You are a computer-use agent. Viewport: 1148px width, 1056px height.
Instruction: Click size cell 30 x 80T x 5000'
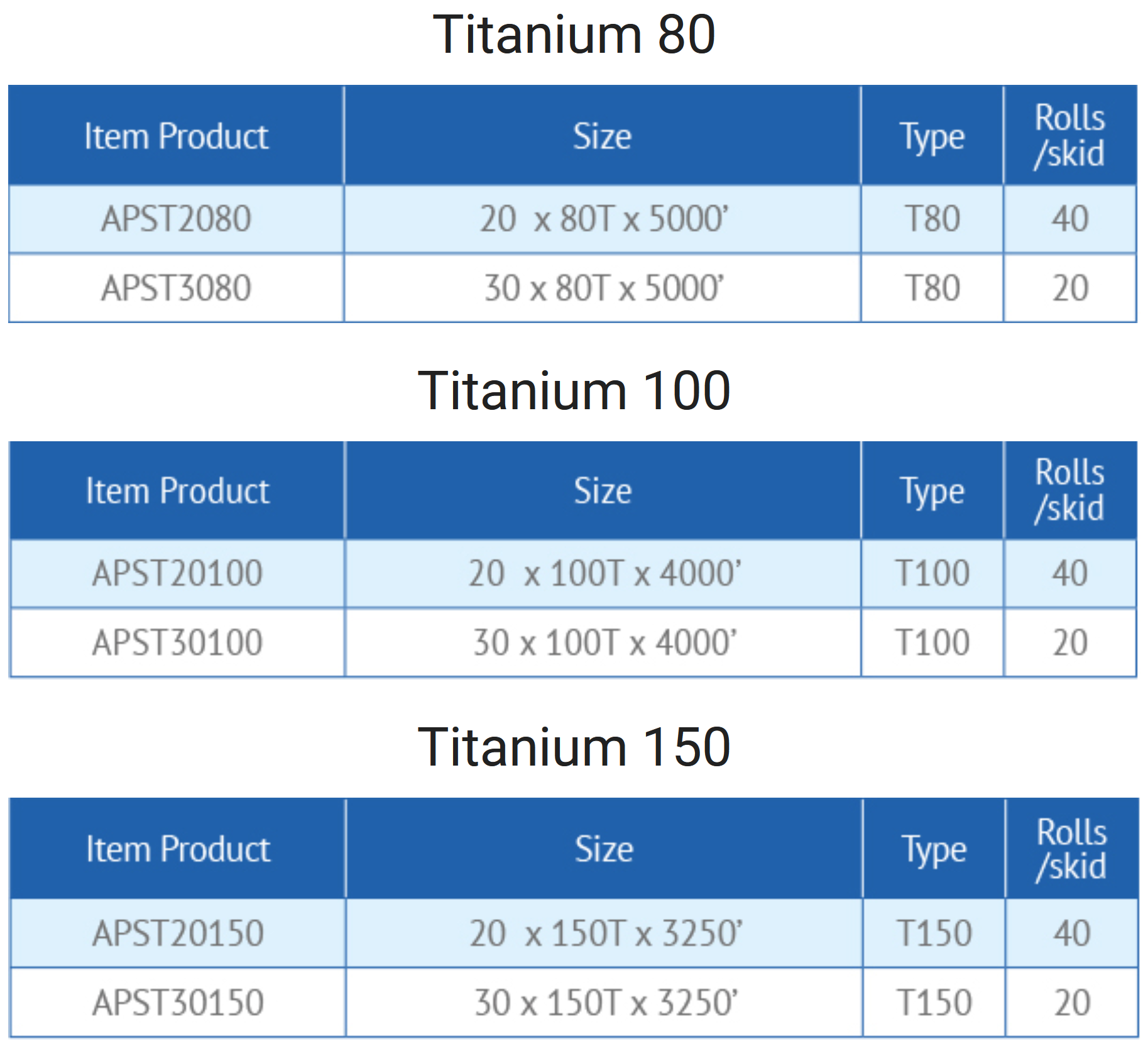tap(603, 288)
